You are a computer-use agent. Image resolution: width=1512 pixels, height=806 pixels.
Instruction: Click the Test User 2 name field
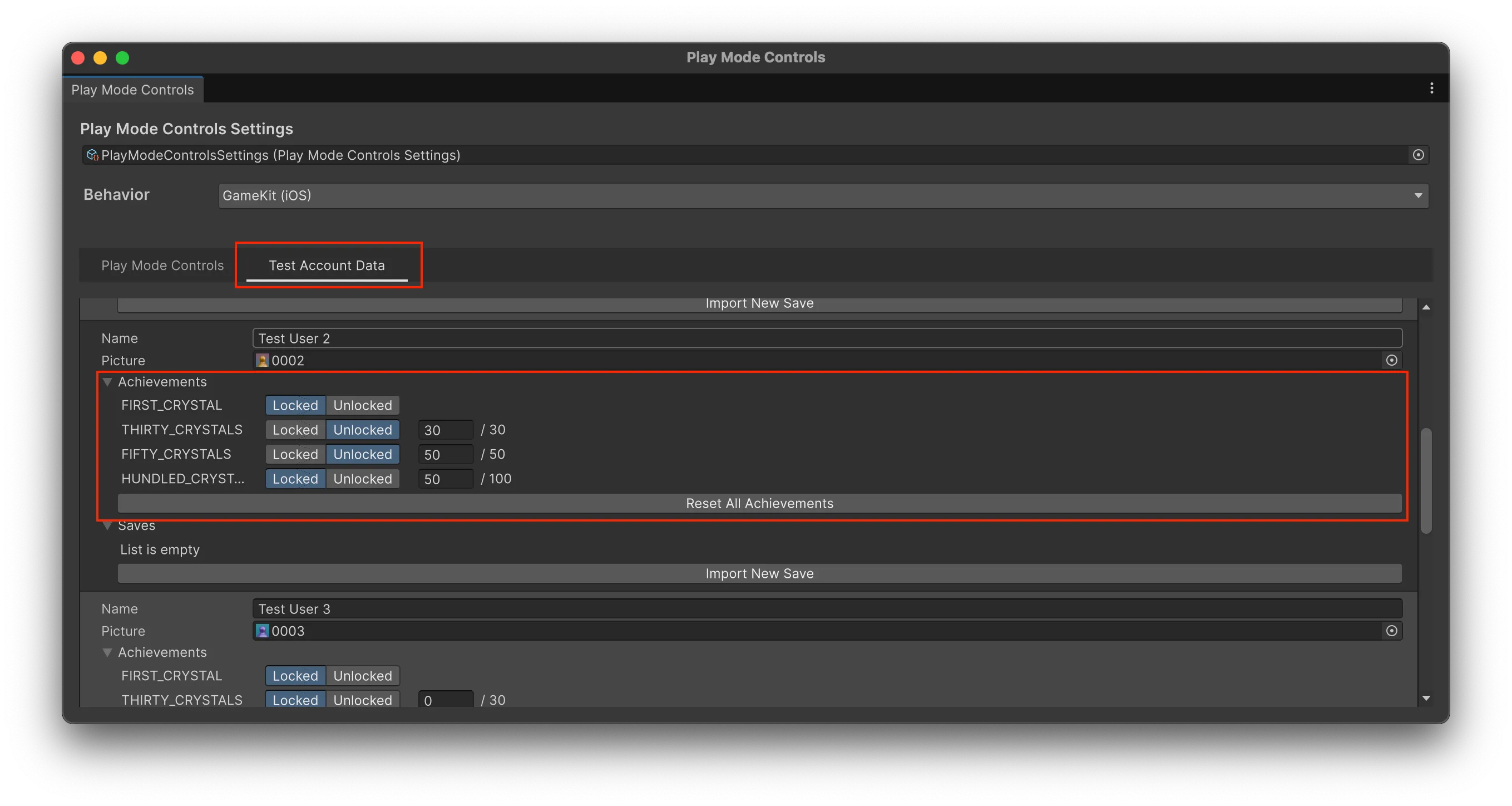[x=827, y=338]
